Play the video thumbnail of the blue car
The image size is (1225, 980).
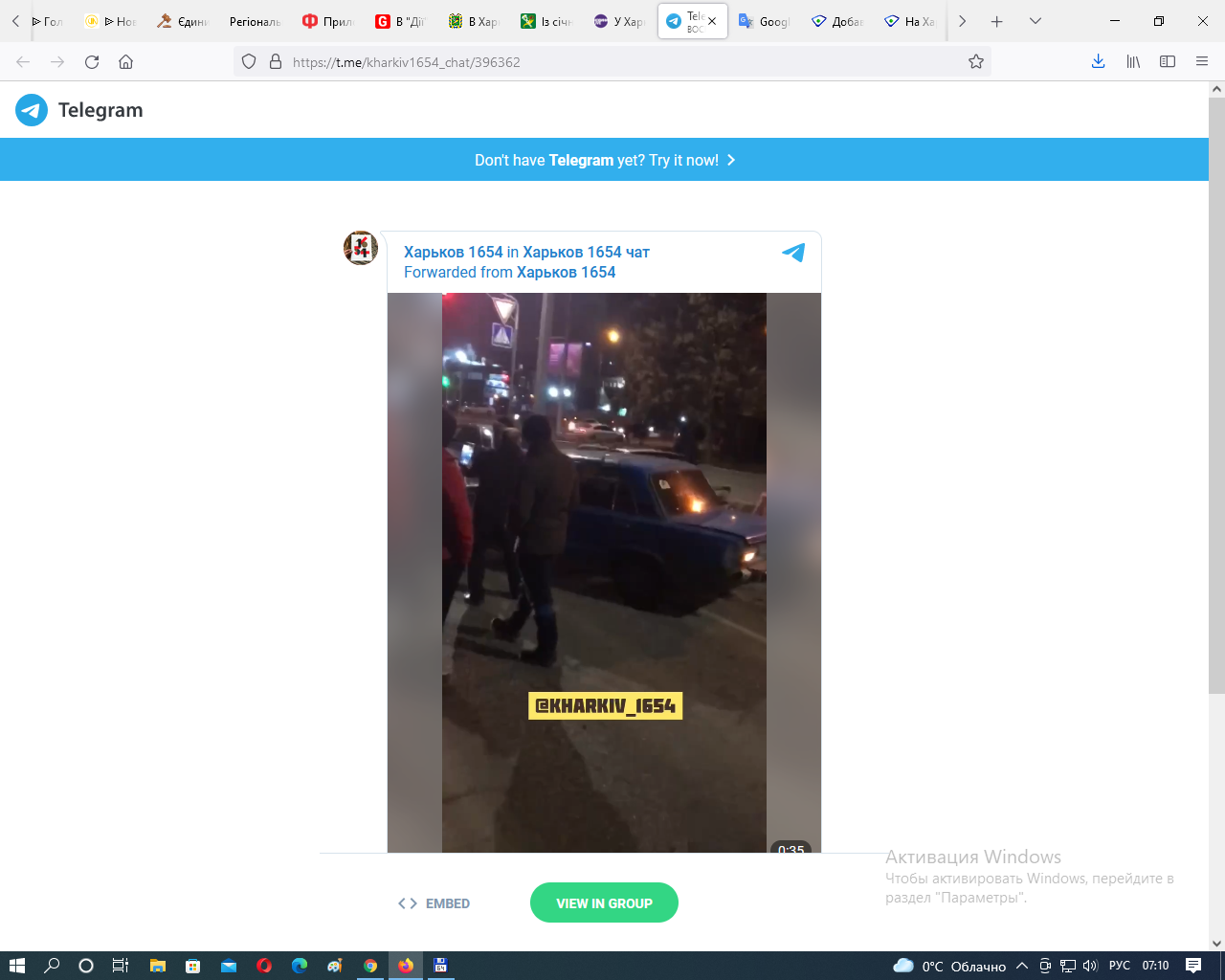pyautogui.click(x=604, y=572)
